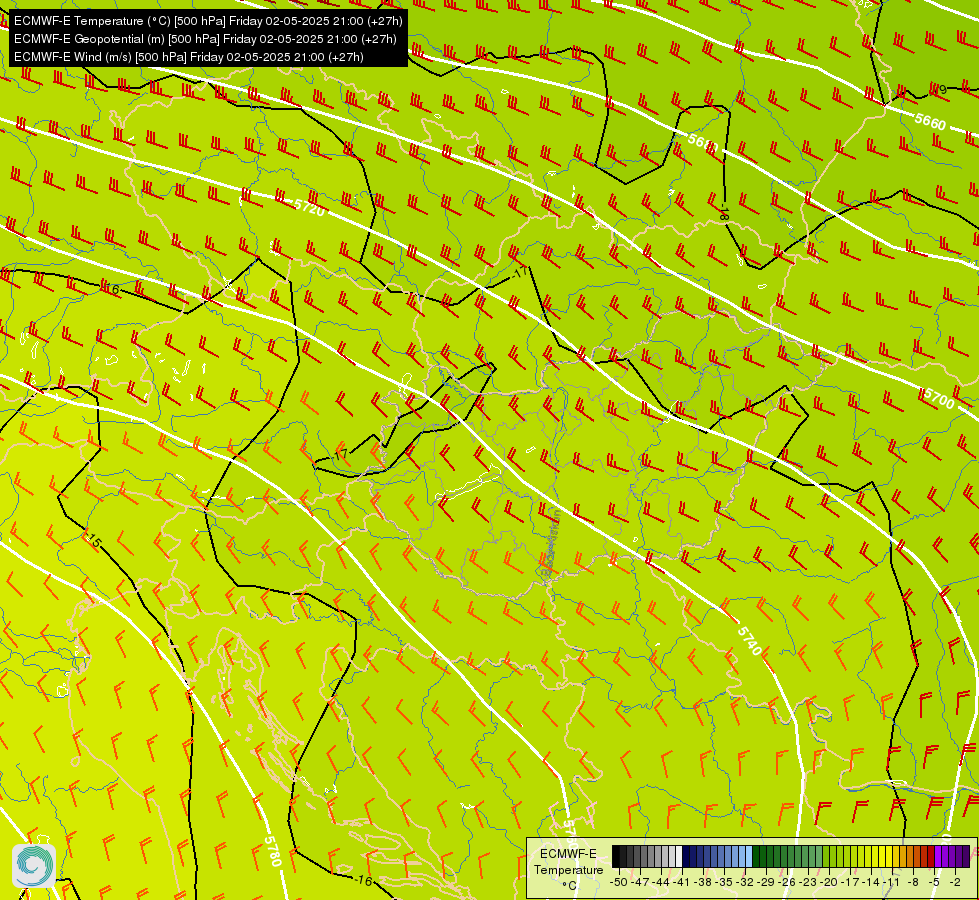Click the dark purple swatch at legend's right end

pos(966,856)
